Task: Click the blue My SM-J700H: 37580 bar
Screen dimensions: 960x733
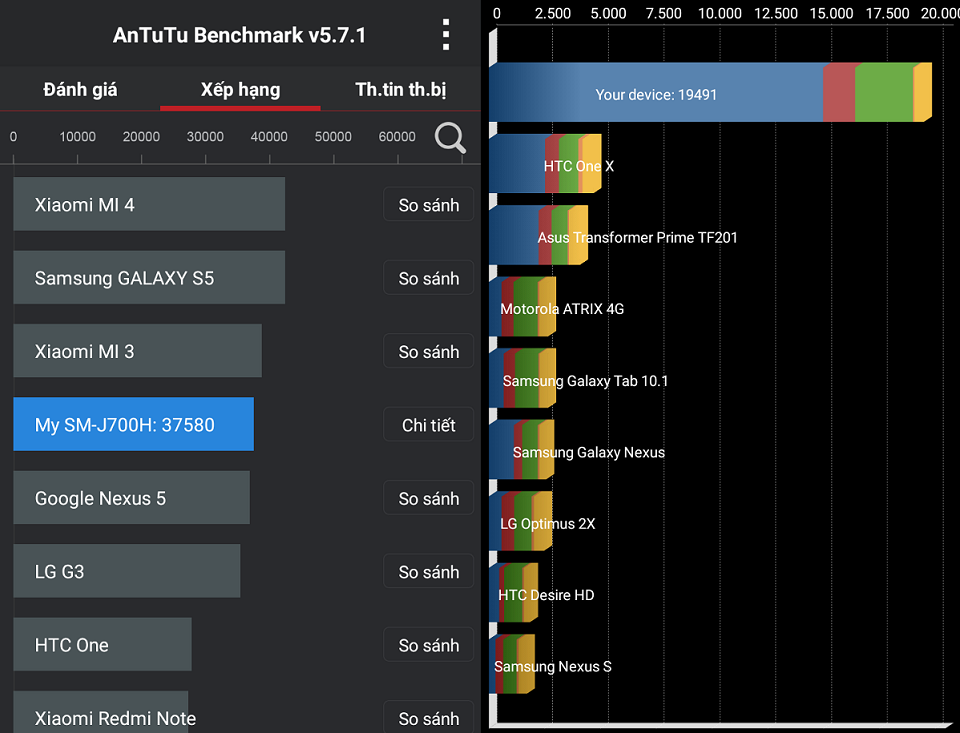Action: [x=133, y=424]
